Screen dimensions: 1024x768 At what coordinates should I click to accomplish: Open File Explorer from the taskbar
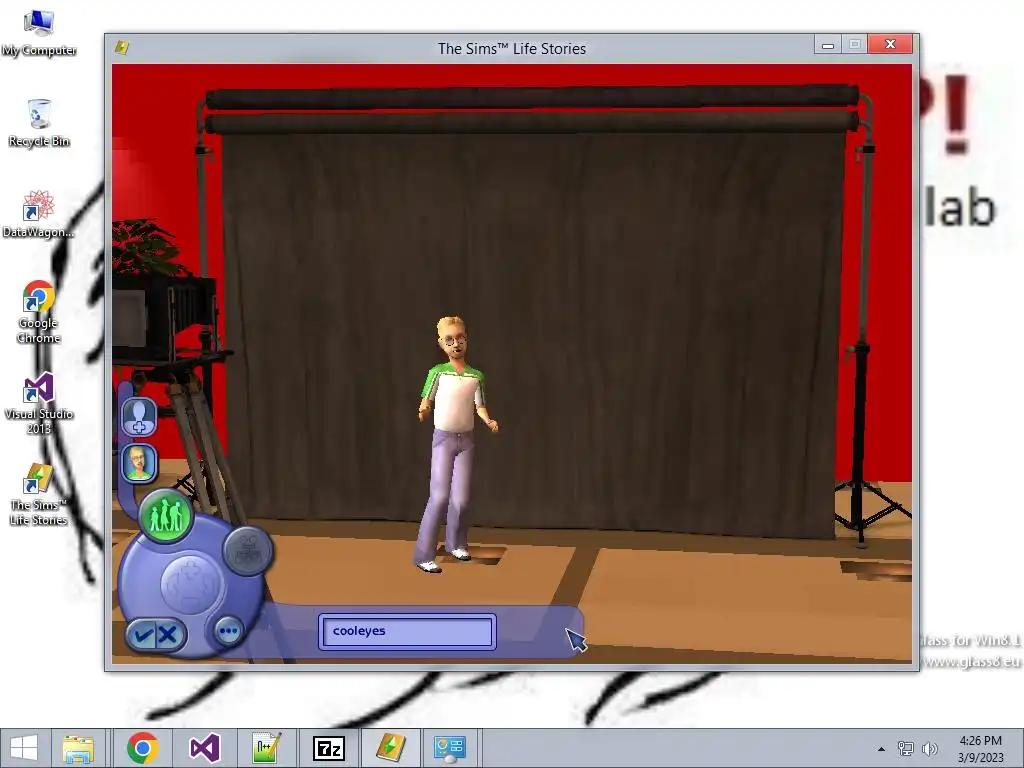coord(78,748)
